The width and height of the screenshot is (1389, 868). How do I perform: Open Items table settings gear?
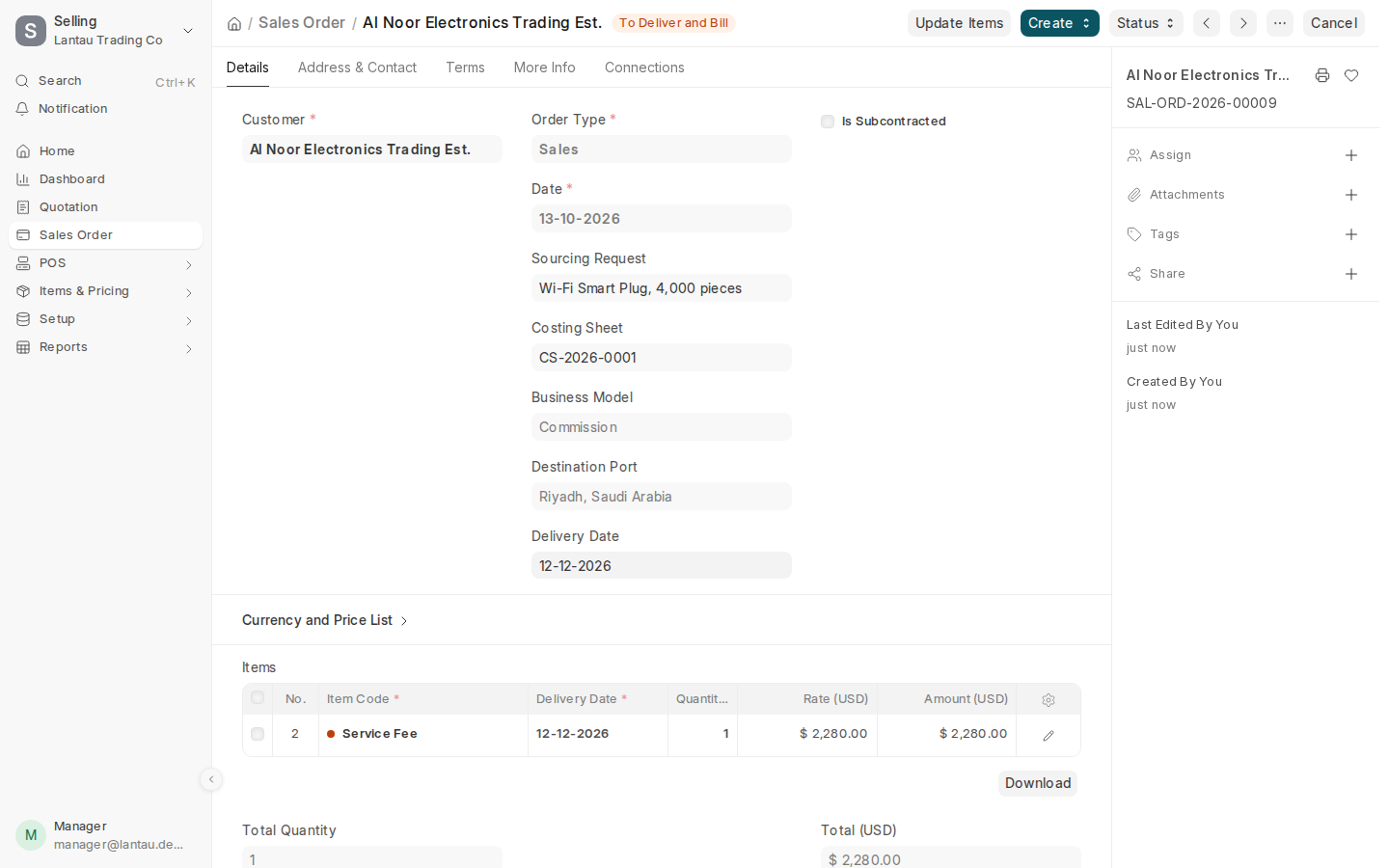1049,700
